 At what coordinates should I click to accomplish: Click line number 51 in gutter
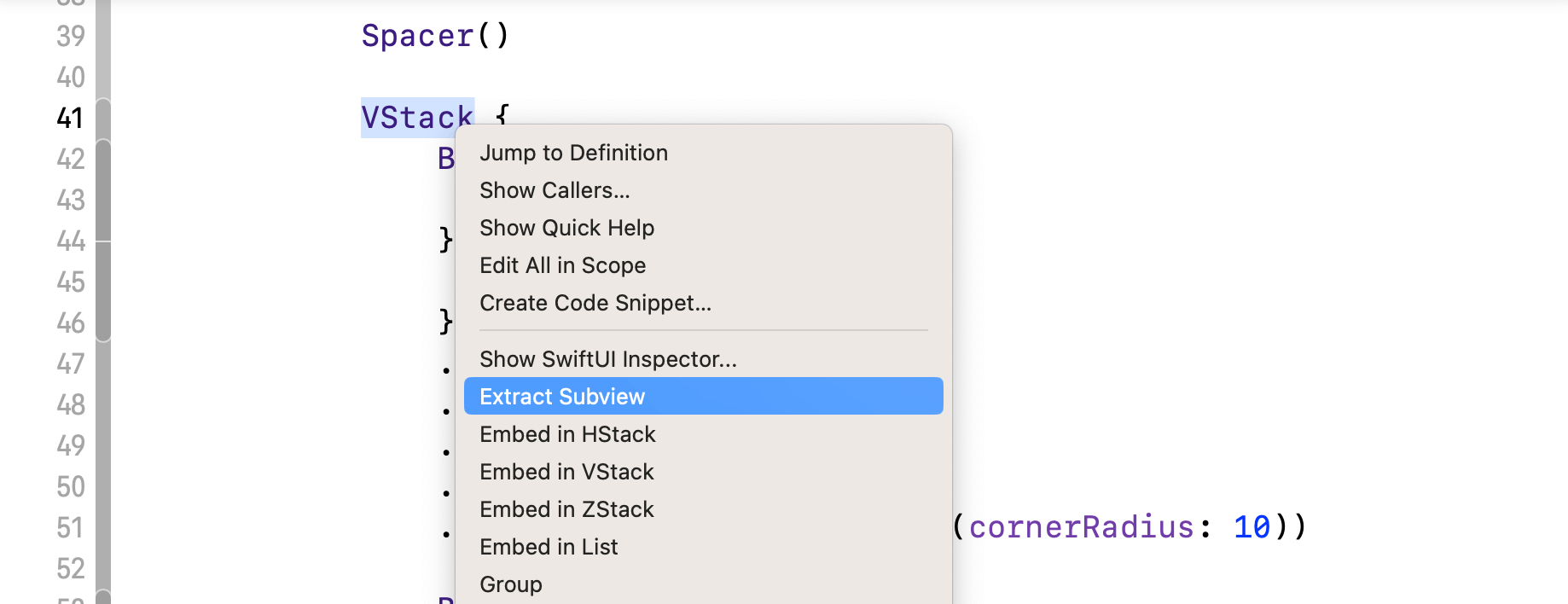click(70, 527)
